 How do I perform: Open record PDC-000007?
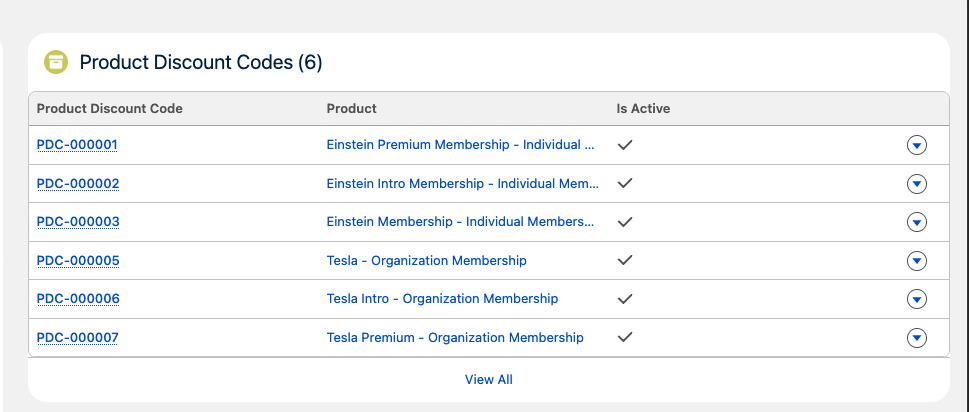77,338
